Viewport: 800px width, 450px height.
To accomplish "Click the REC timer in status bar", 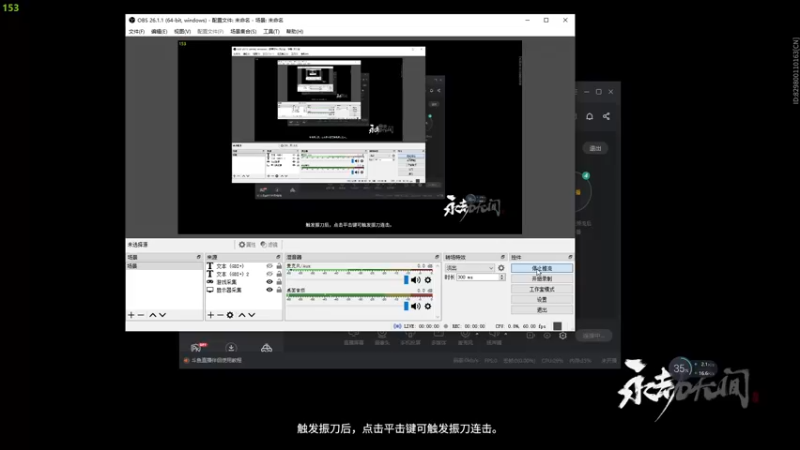I will coord(469,326).
